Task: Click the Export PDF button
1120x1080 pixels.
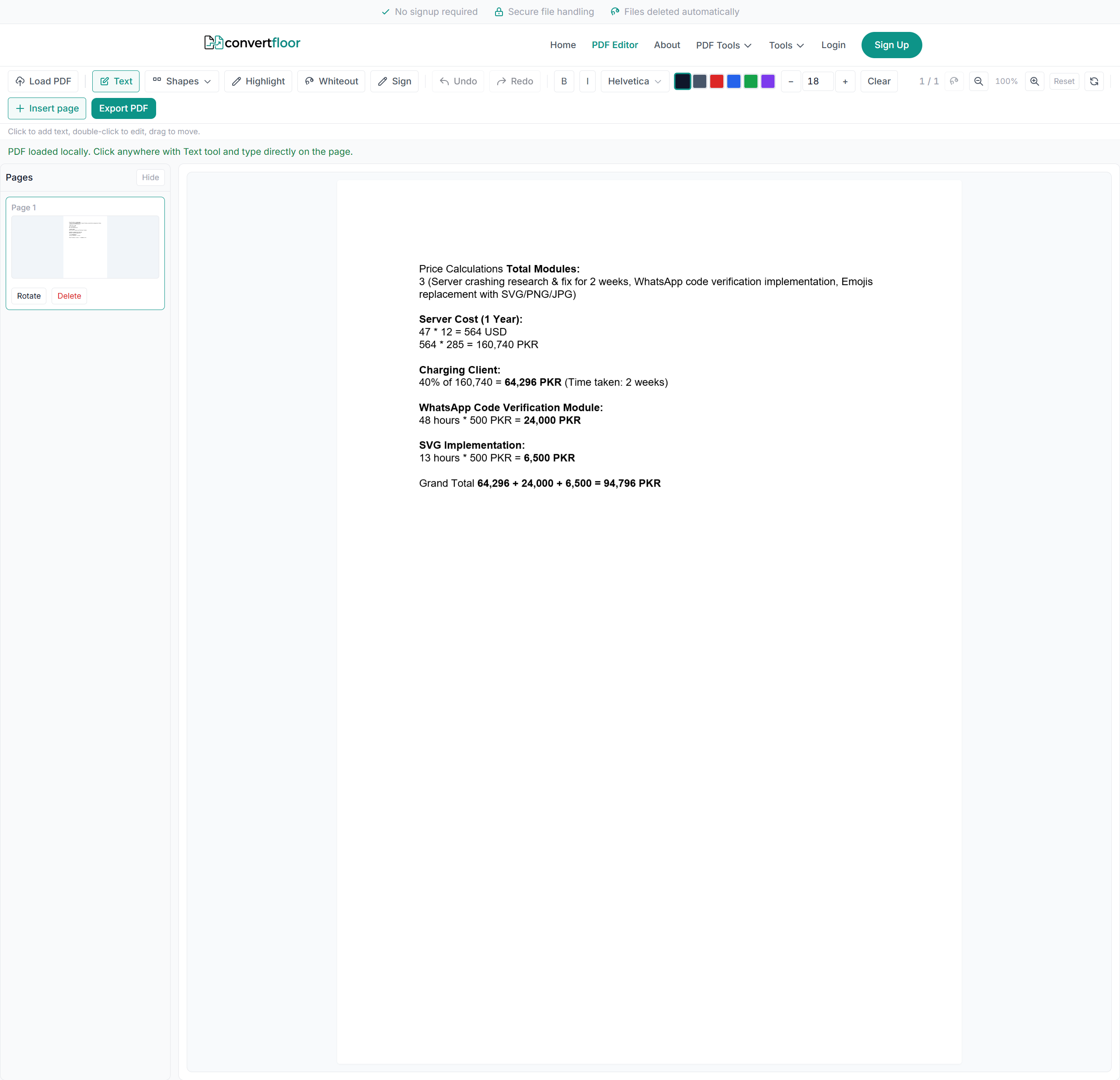Action: click(123, 108)
